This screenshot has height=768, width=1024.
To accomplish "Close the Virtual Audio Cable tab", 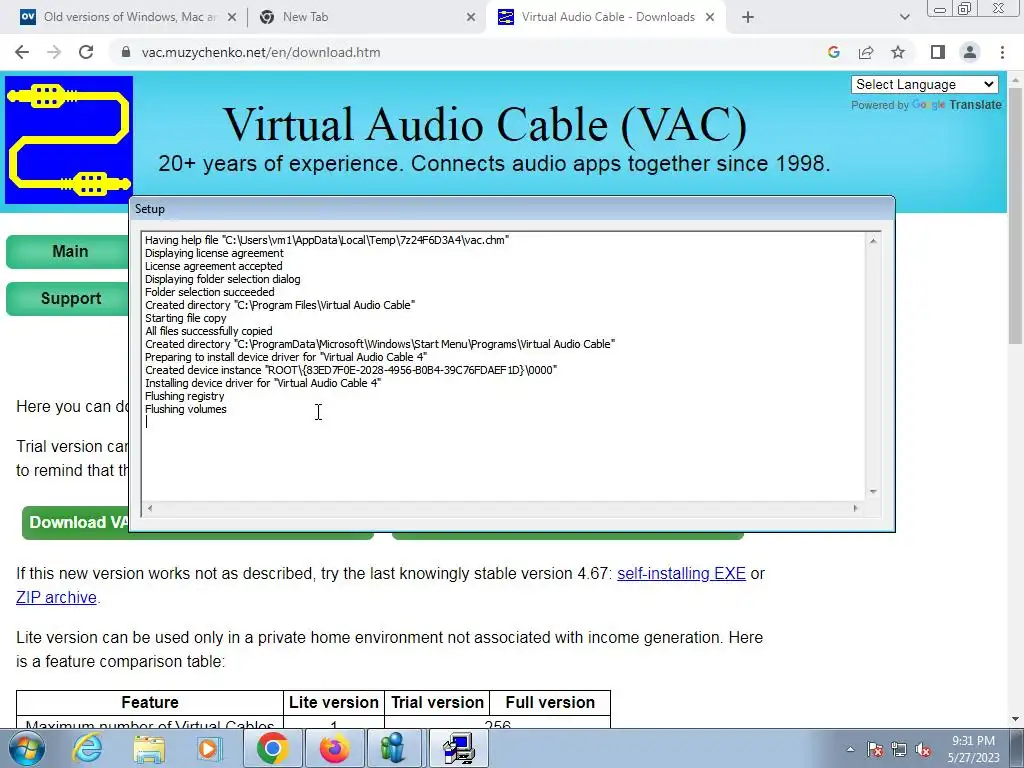I will pyautogui.click(x=710, y=18).
